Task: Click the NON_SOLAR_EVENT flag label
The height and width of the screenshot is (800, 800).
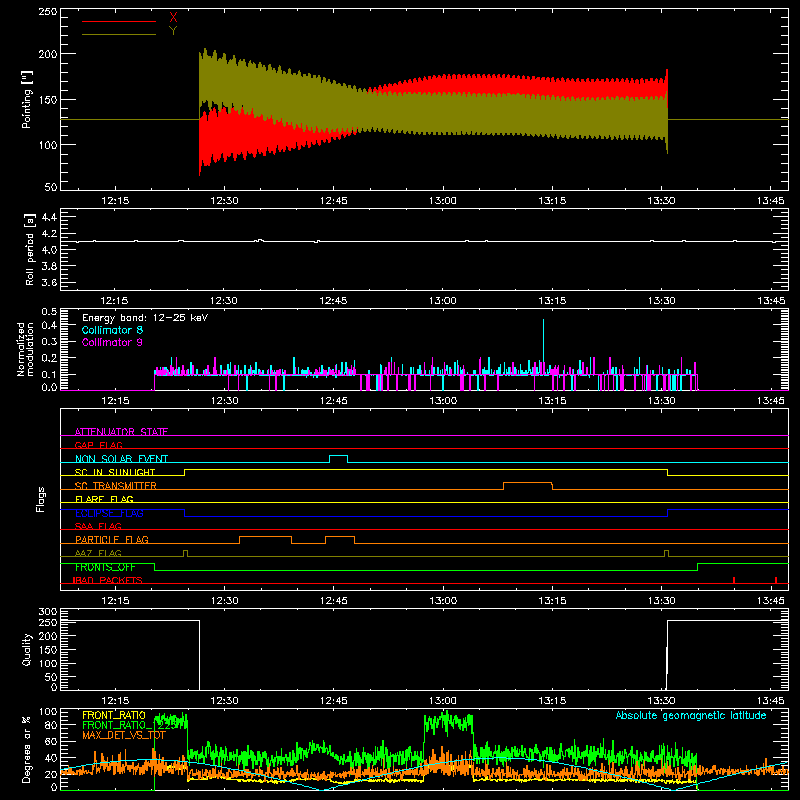Action: 121,459
